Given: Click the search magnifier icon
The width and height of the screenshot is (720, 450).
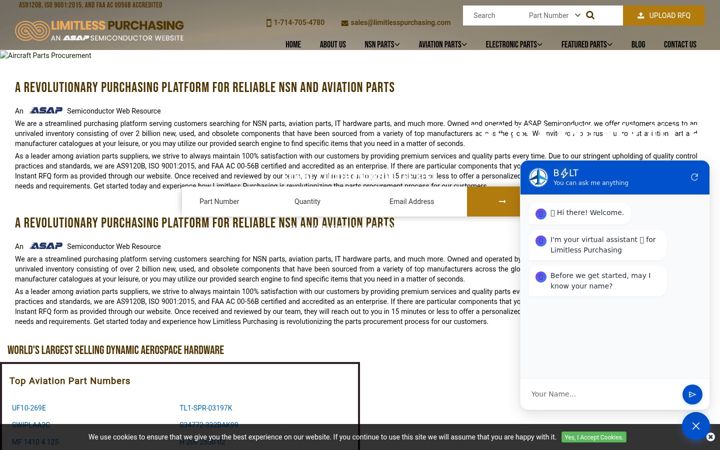Looking at the screenshot, I should pos(590,15).
